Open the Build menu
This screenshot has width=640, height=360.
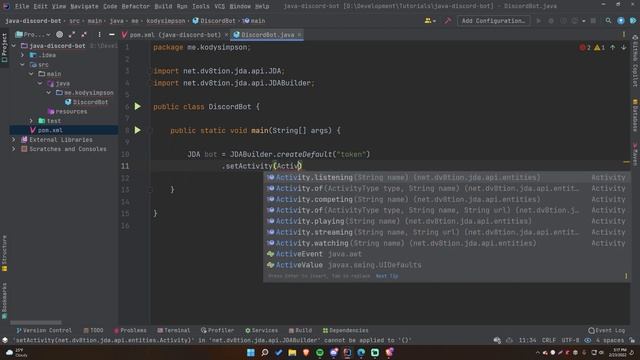(163, 6)
